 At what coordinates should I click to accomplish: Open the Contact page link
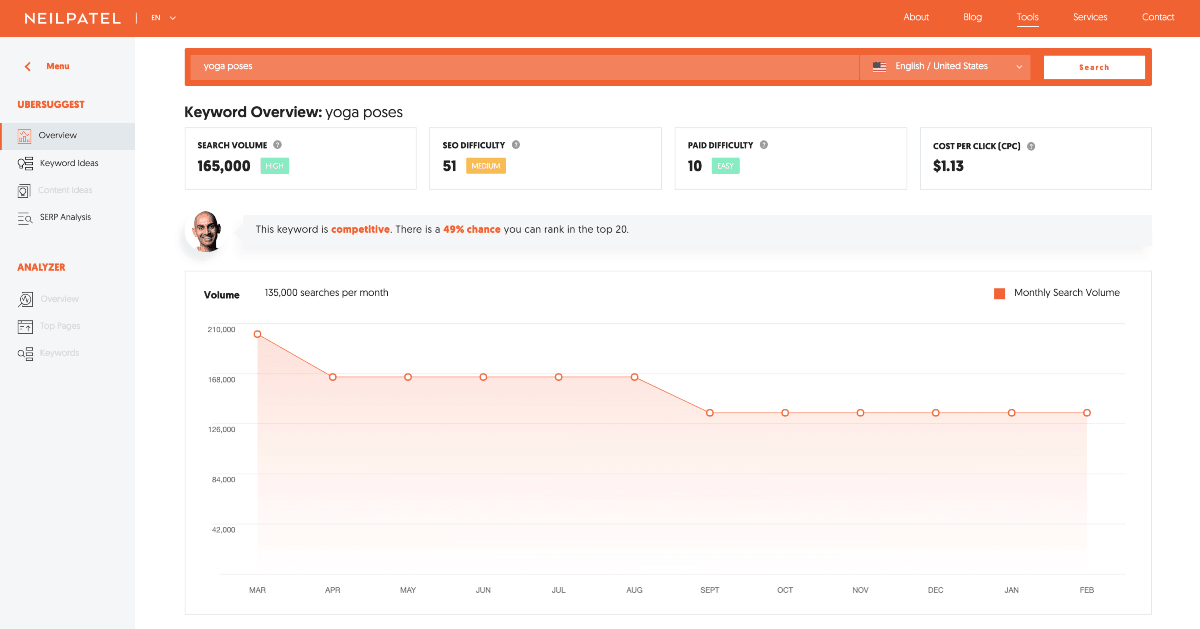coord(1157,17)
